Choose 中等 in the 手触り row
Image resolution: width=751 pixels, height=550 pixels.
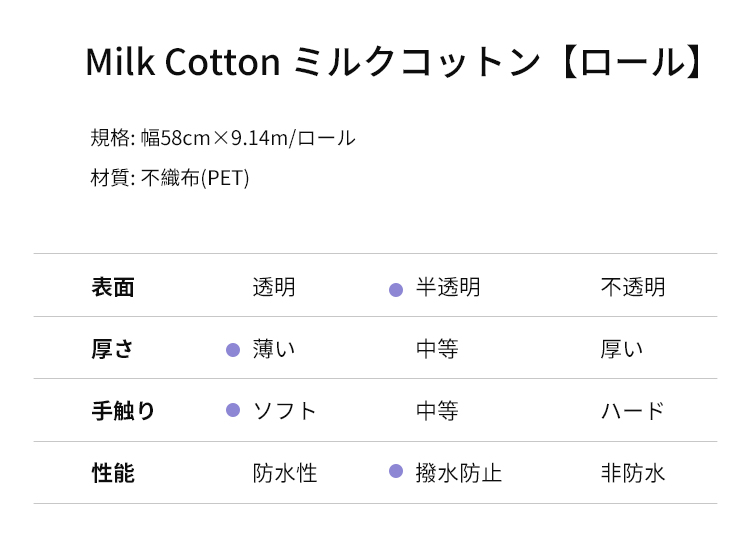[437, 411]
